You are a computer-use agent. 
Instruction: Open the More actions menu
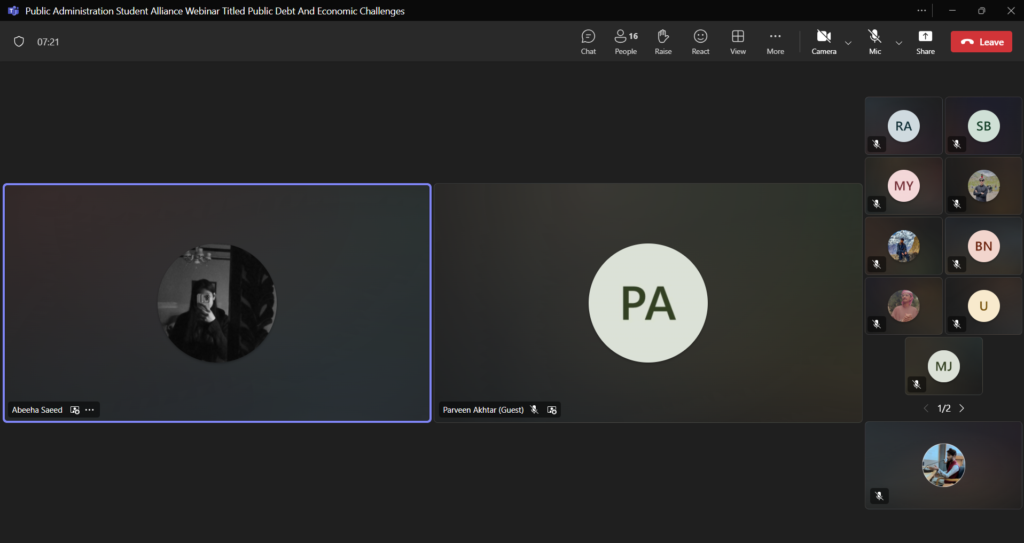click(x=775, y=42)
